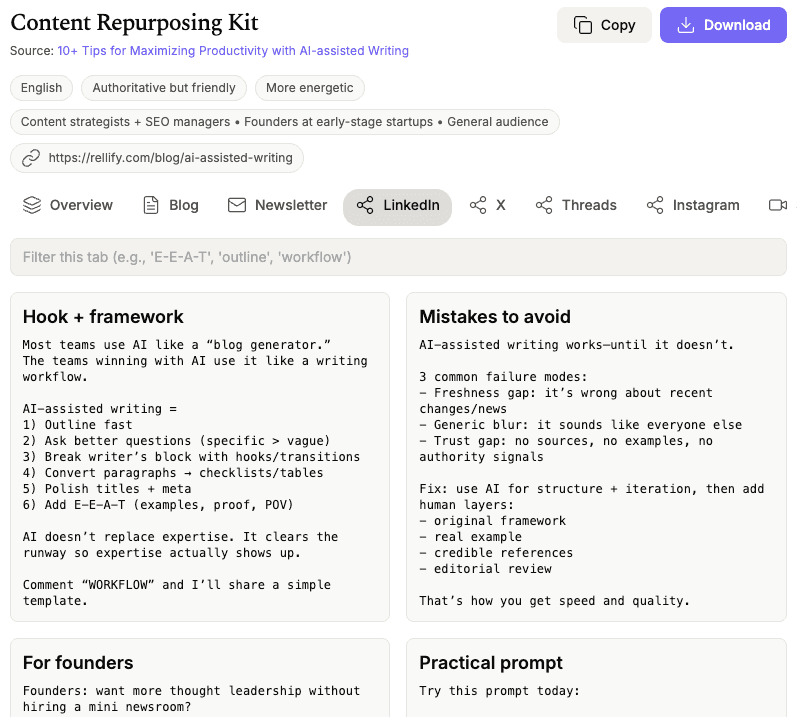Click the share icon beside X
Viewport: 797px width, 717px height.
(x=478, y=205)
